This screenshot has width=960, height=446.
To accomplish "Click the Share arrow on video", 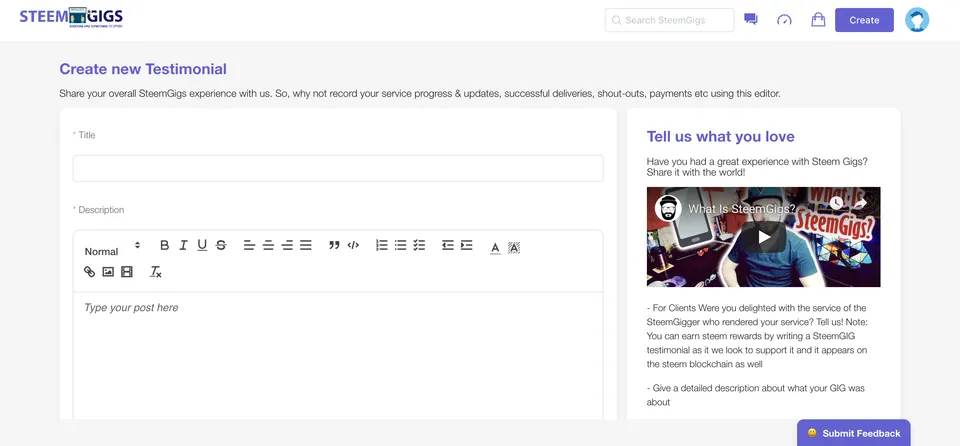I will [x=860, y=204].
